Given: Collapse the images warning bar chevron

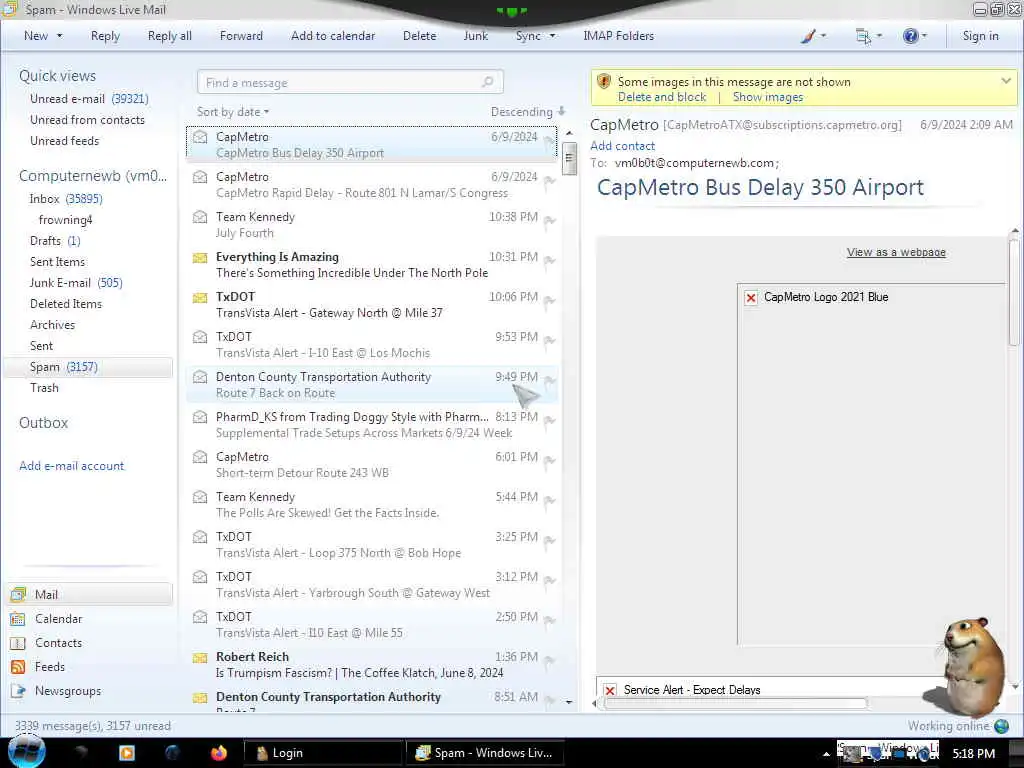Looking at the screenshot, I should click(x=1006, y=82).
